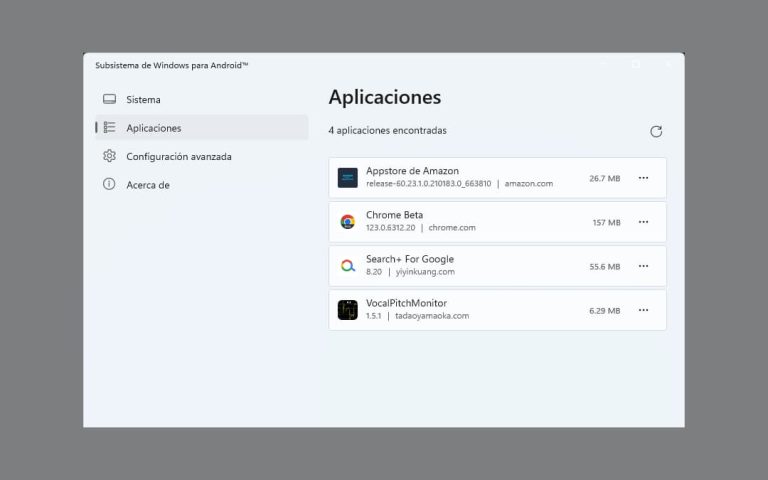
Task: Open Configuración avanzada settings
Action: 201,156
